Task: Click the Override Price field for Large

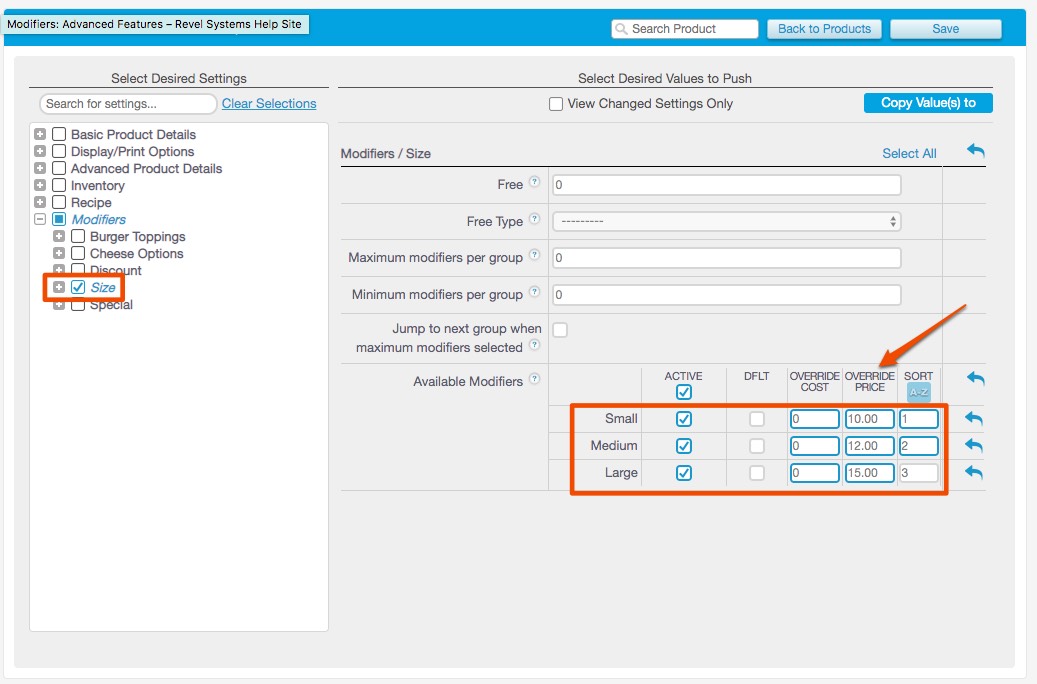Action: (x=869, y=473)
